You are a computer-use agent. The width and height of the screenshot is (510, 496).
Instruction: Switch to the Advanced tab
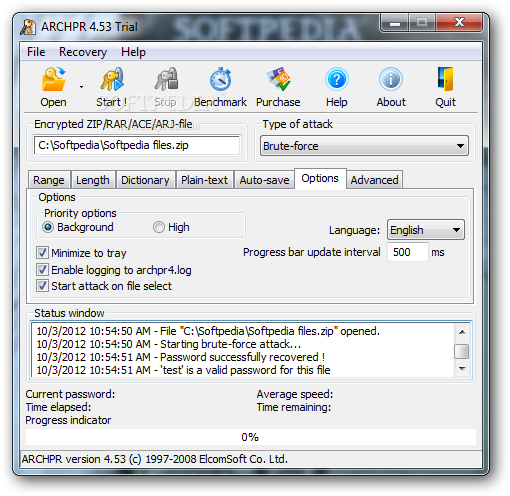pyautogui.click(x=374, y=180)
